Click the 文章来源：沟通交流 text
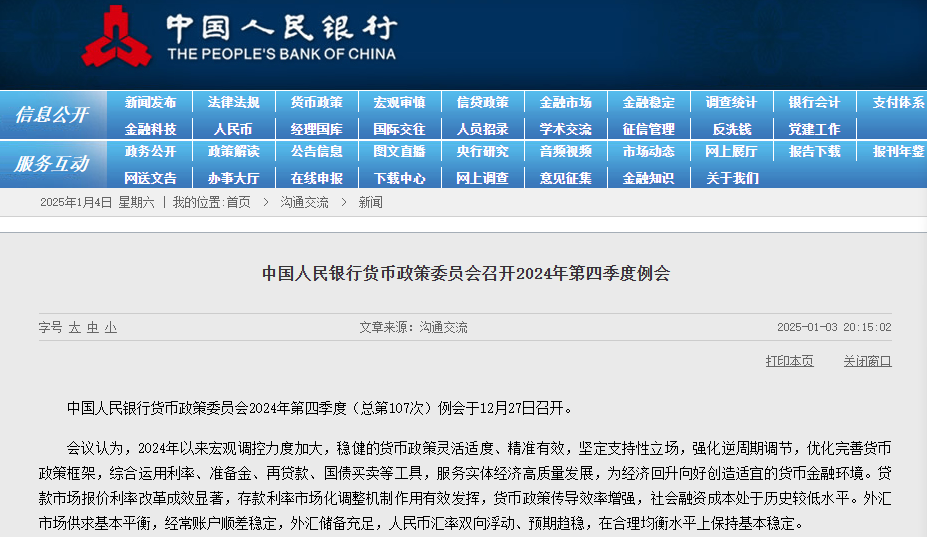Screen dimensions: 927x537 point(413,327)
